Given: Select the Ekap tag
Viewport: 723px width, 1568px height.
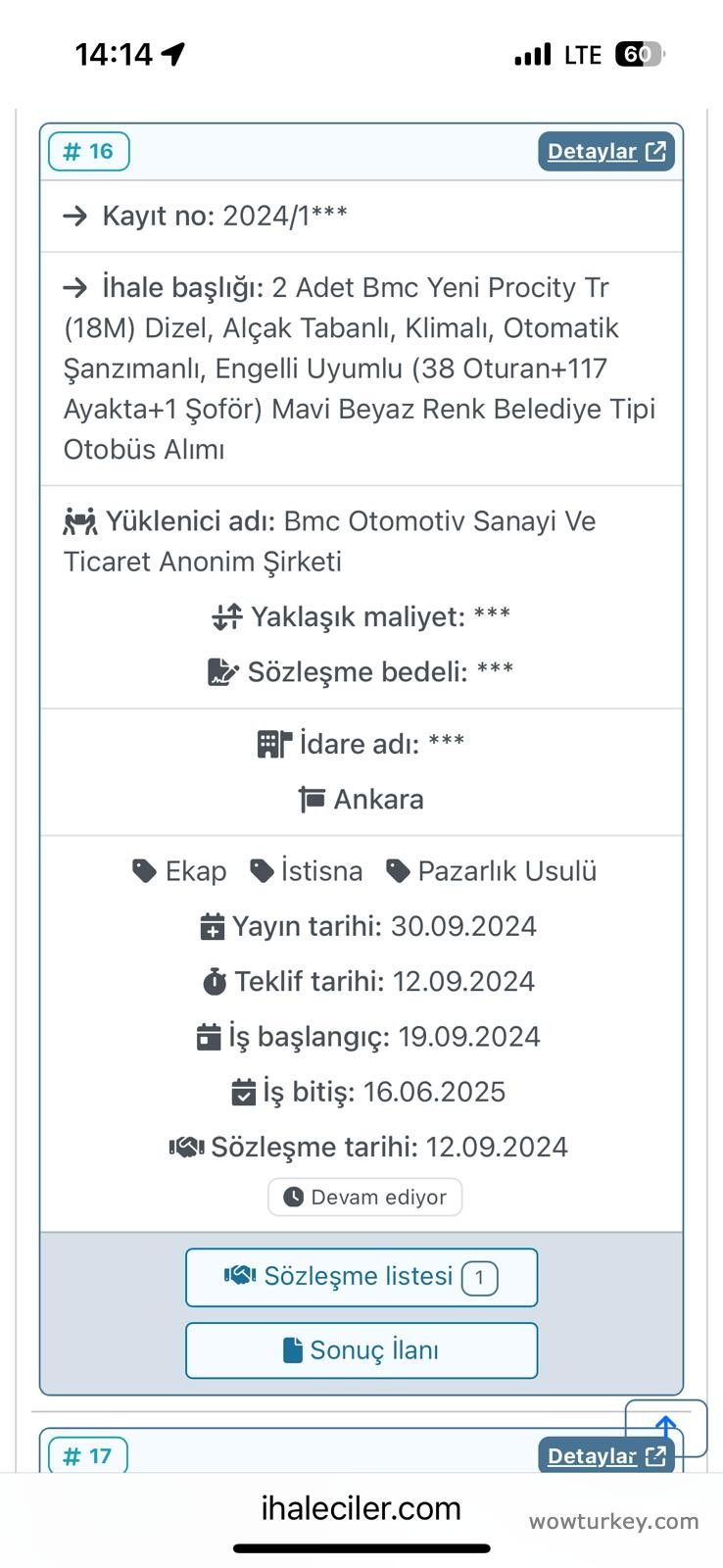Looking at the screenshot, I should click(x=180, y=871).
